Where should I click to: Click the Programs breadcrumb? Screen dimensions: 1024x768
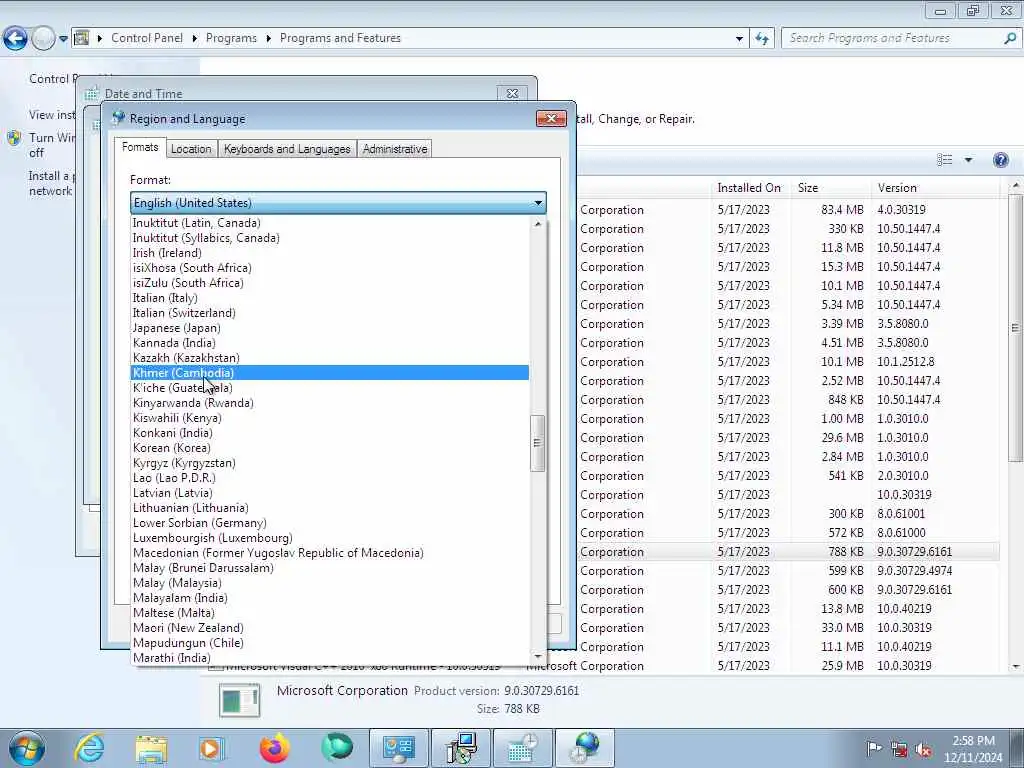231,38
